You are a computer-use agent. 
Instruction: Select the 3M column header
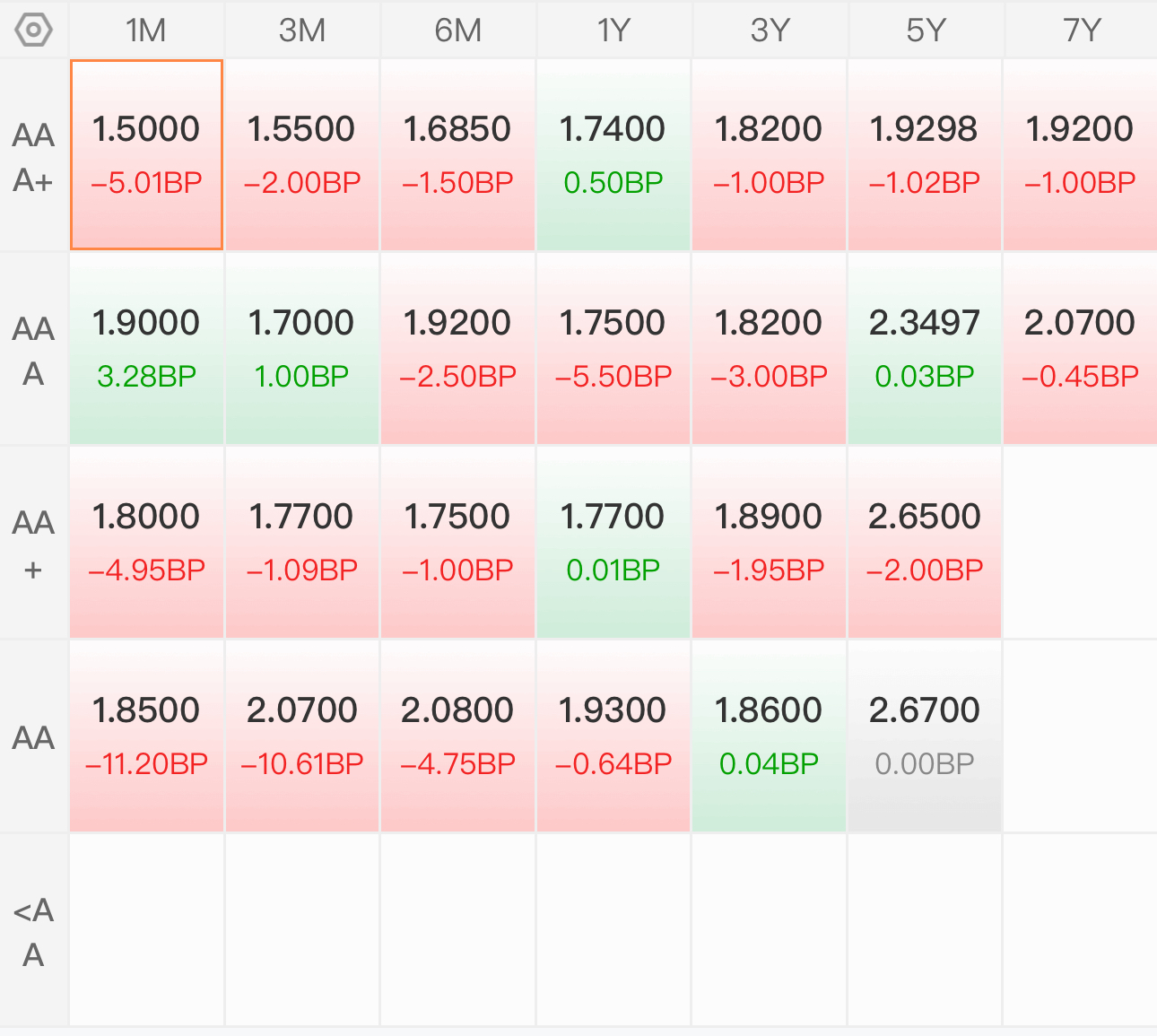pos(302,30)
